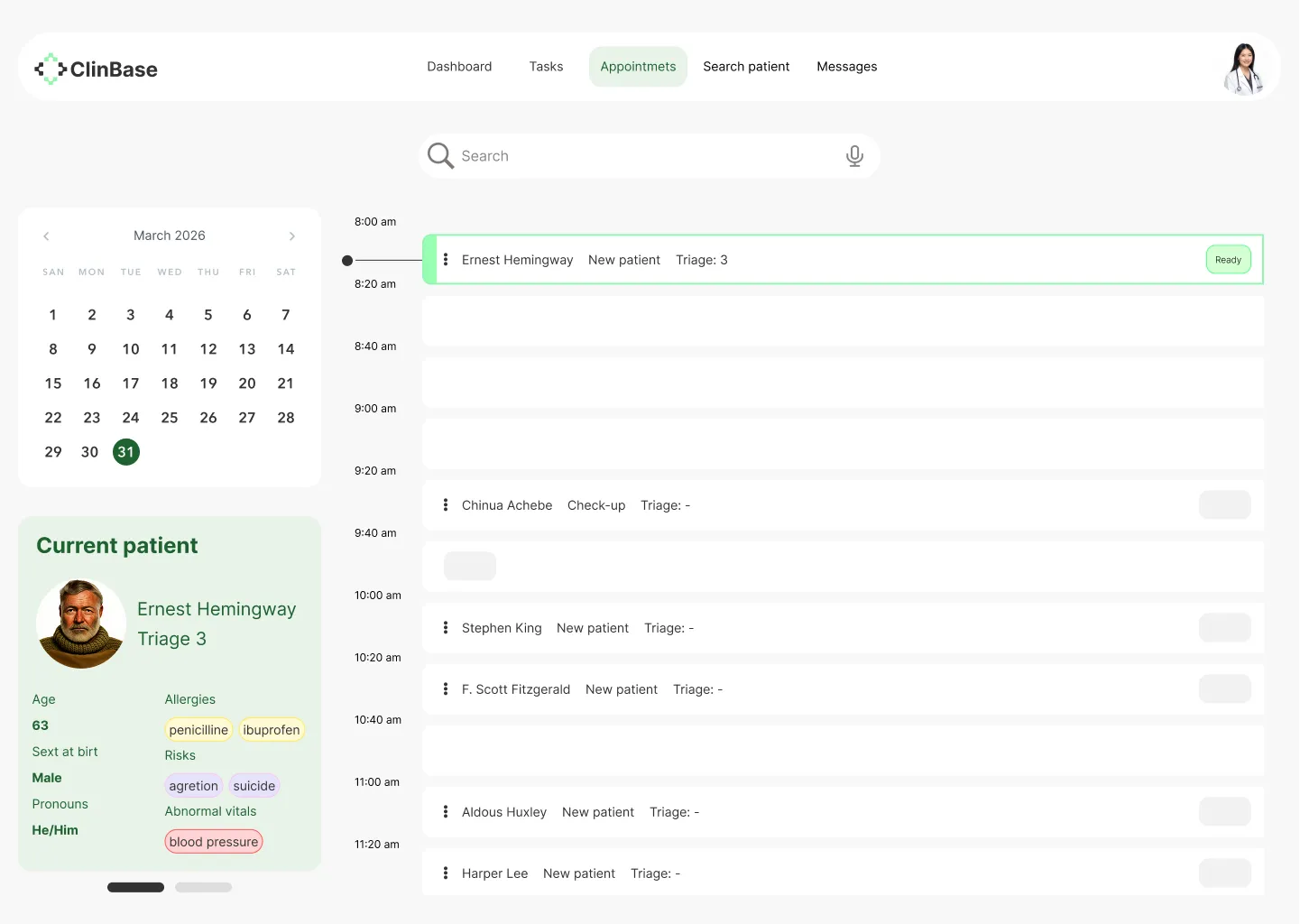
Task: Open the doctor profile avatar
Action: pyautogui.click(x=1244, y=69)
